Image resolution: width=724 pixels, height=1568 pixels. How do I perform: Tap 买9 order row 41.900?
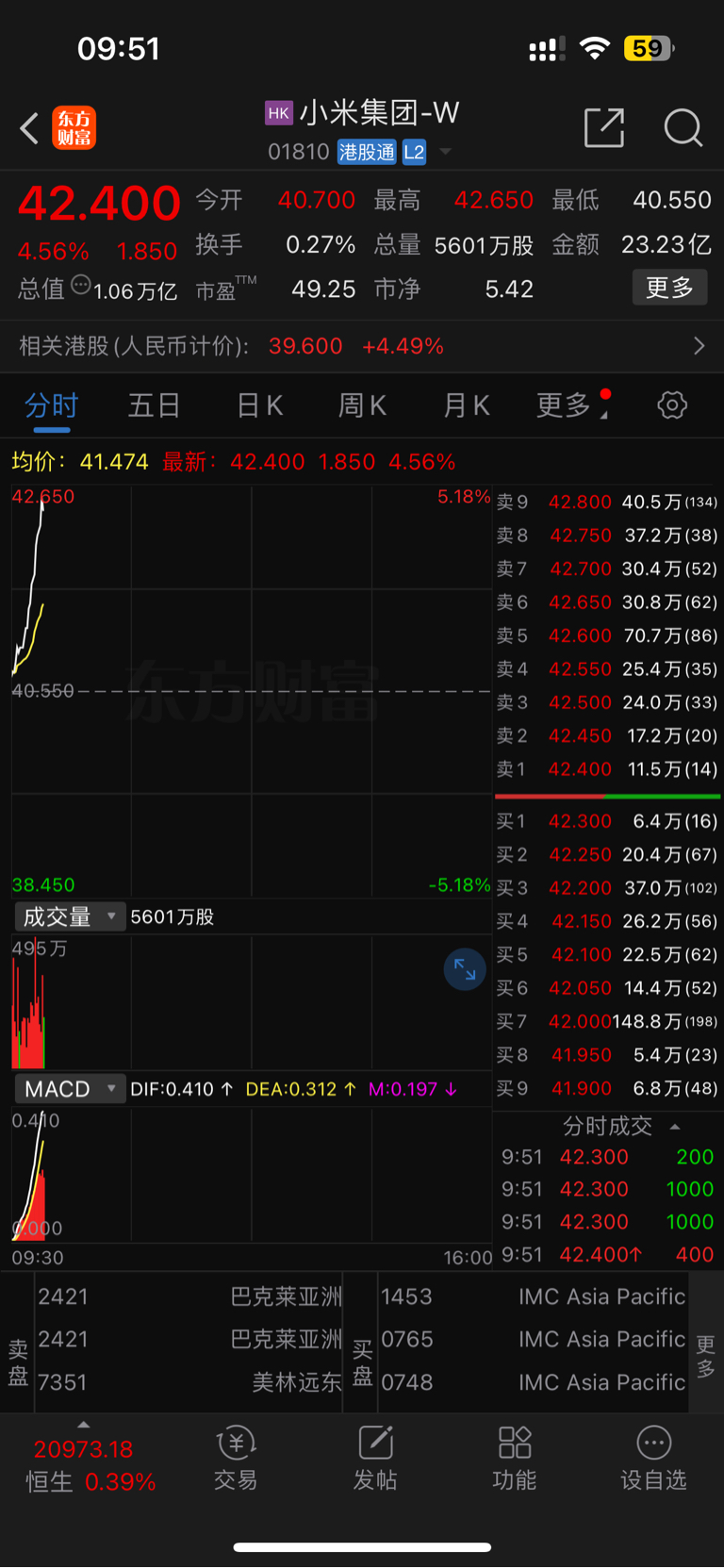point(607,1088)
